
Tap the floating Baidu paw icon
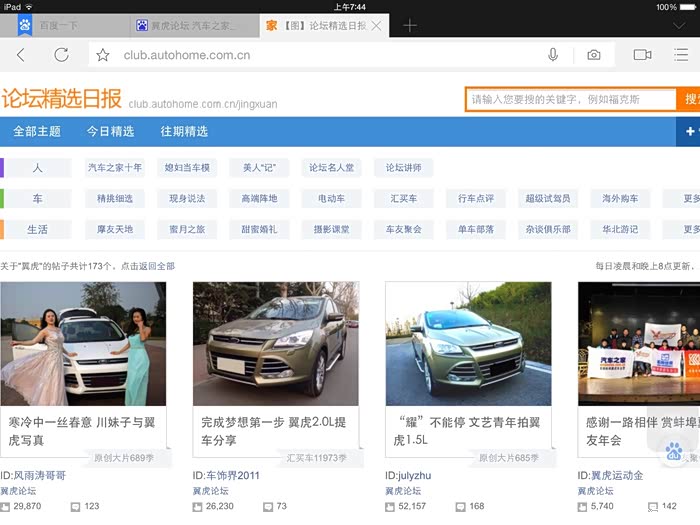tap(673, 451)
